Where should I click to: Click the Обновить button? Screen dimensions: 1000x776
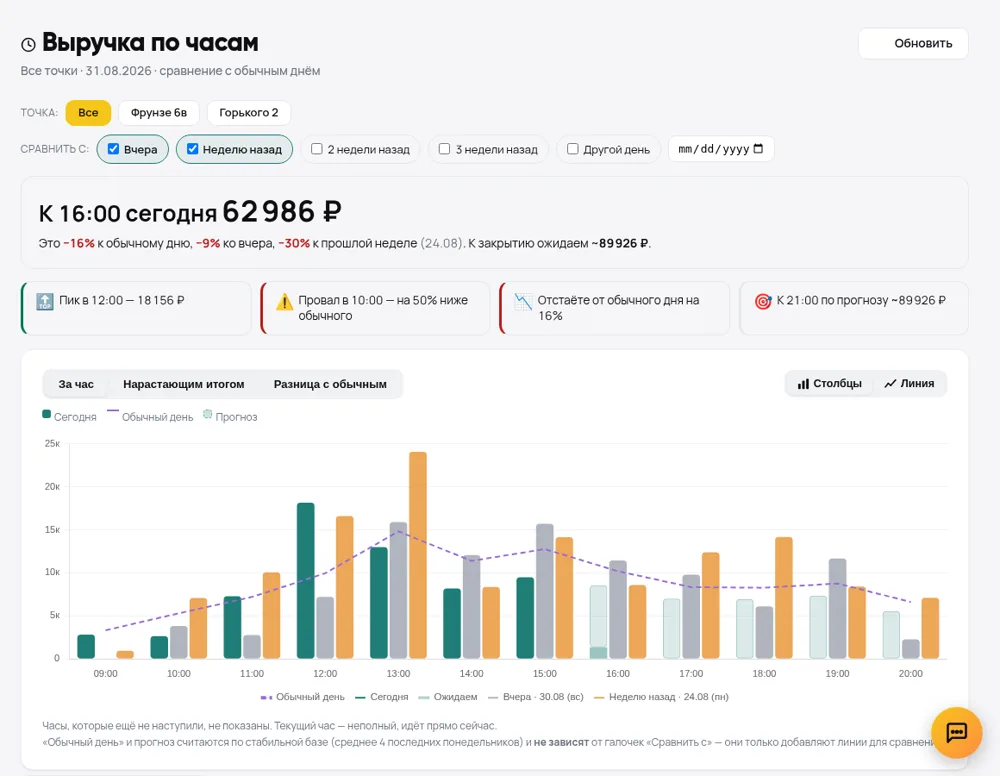click(913, 43)
